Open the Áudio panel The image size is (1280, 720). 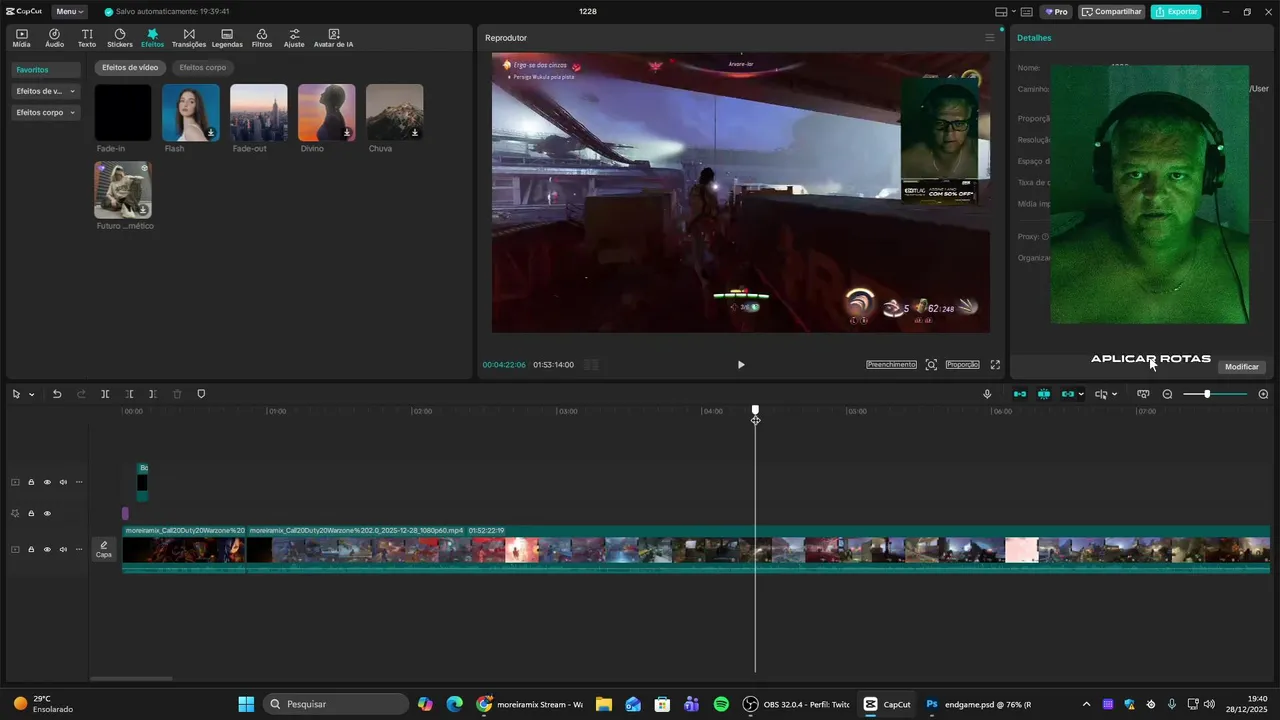click(x=54, y=38)
